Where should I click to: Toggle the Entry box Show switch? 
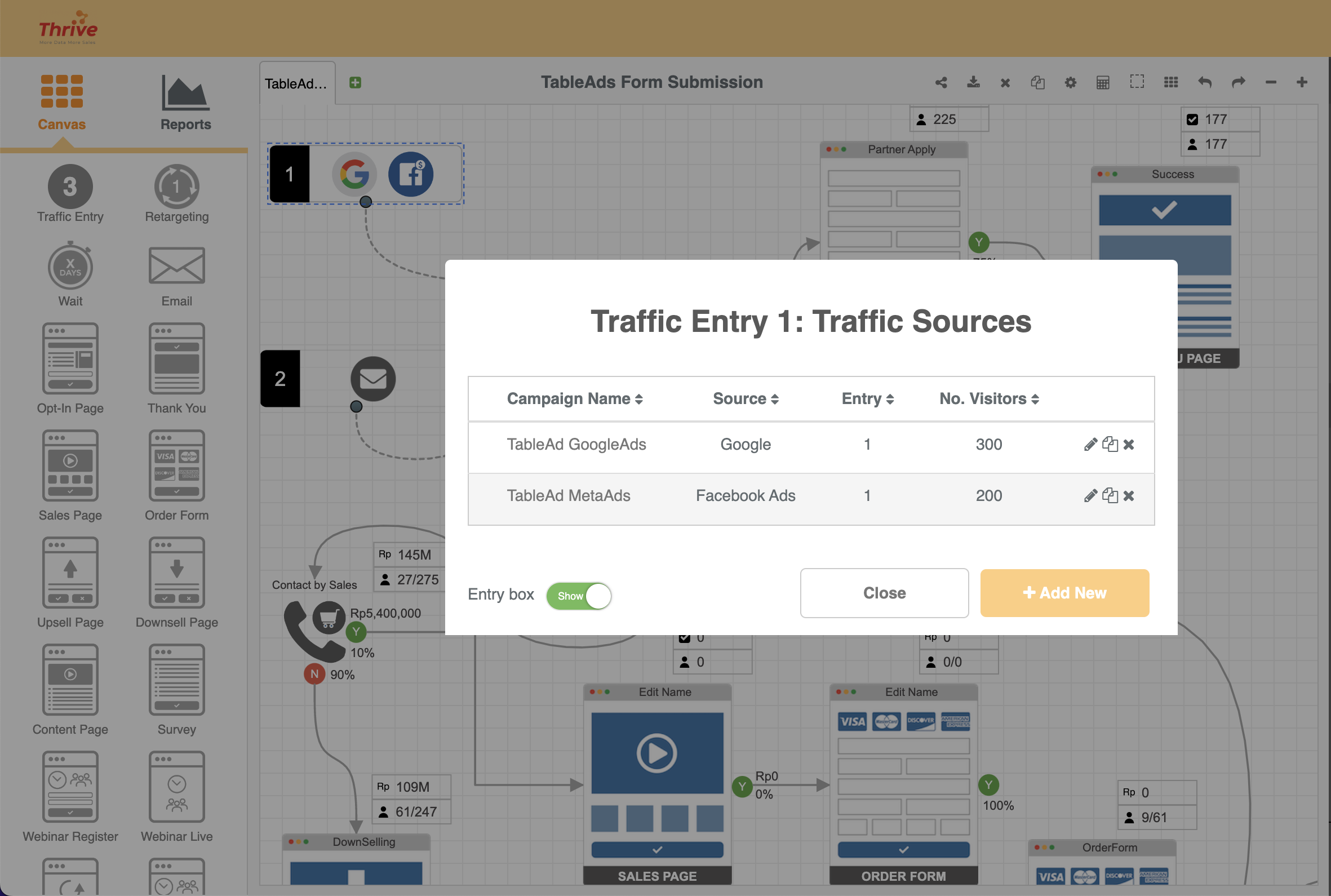coord(579,596)
